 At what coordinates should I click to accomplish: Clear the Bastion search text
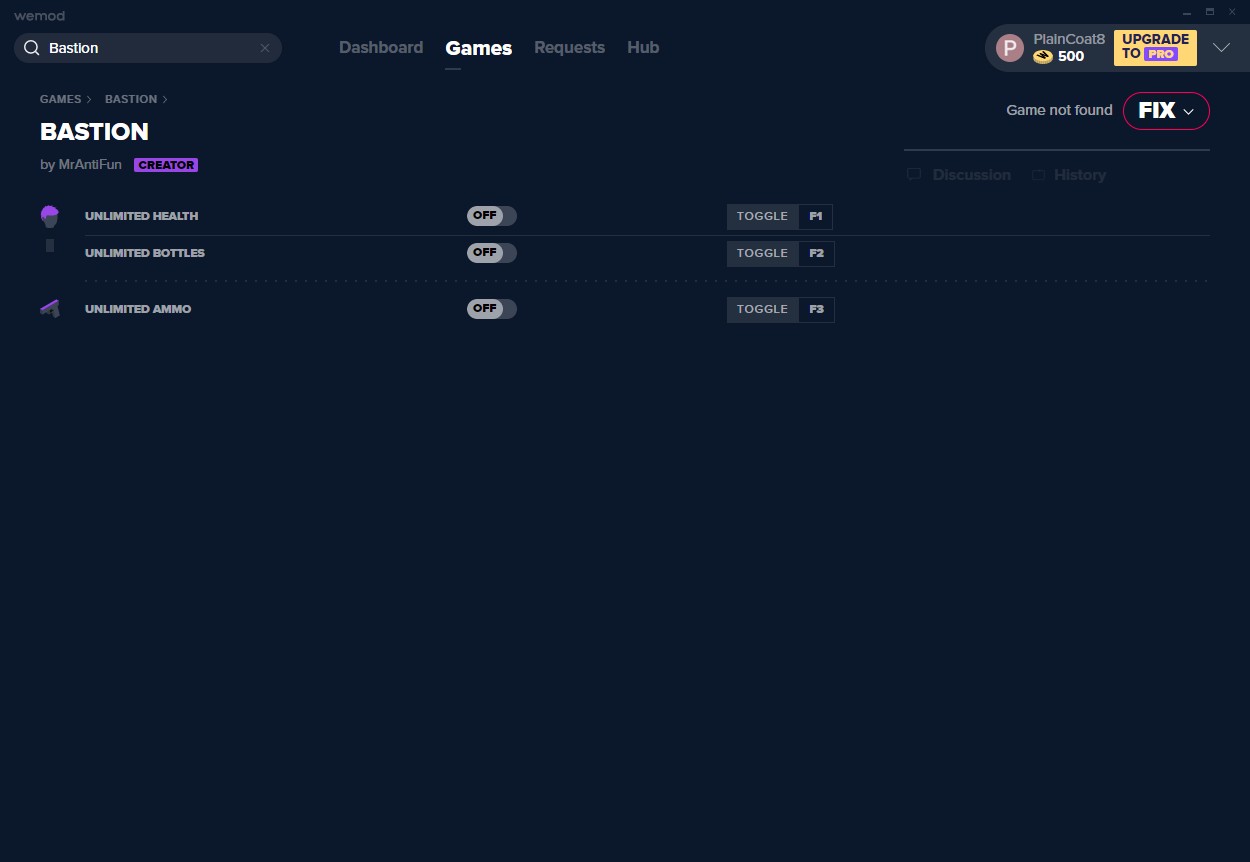click(265, 48)
